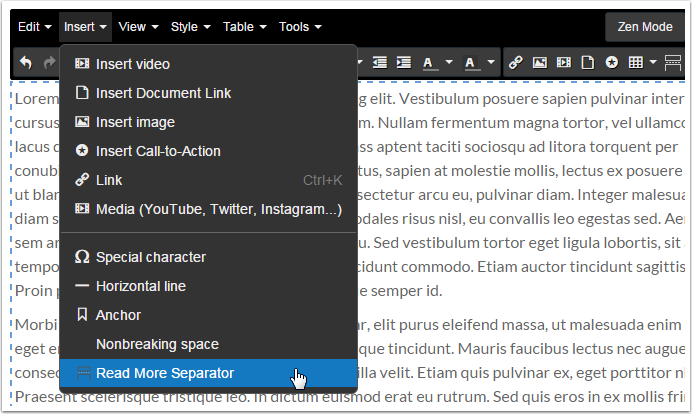Click the insert image icon in the toolbar
Image resolution: width=692 pixels, height=414 pixels.
click(540, 62)
